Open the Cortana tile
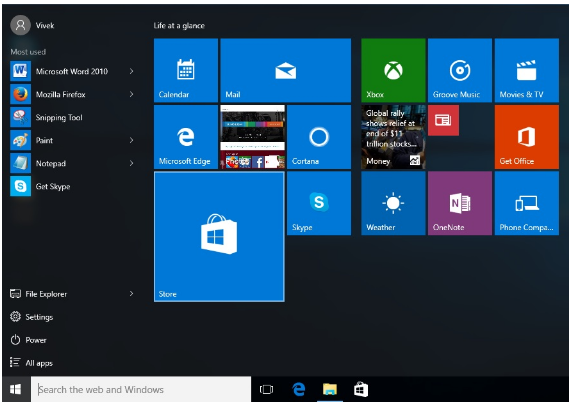The height and width of the screenshot is (405, 574). (319, 137)
